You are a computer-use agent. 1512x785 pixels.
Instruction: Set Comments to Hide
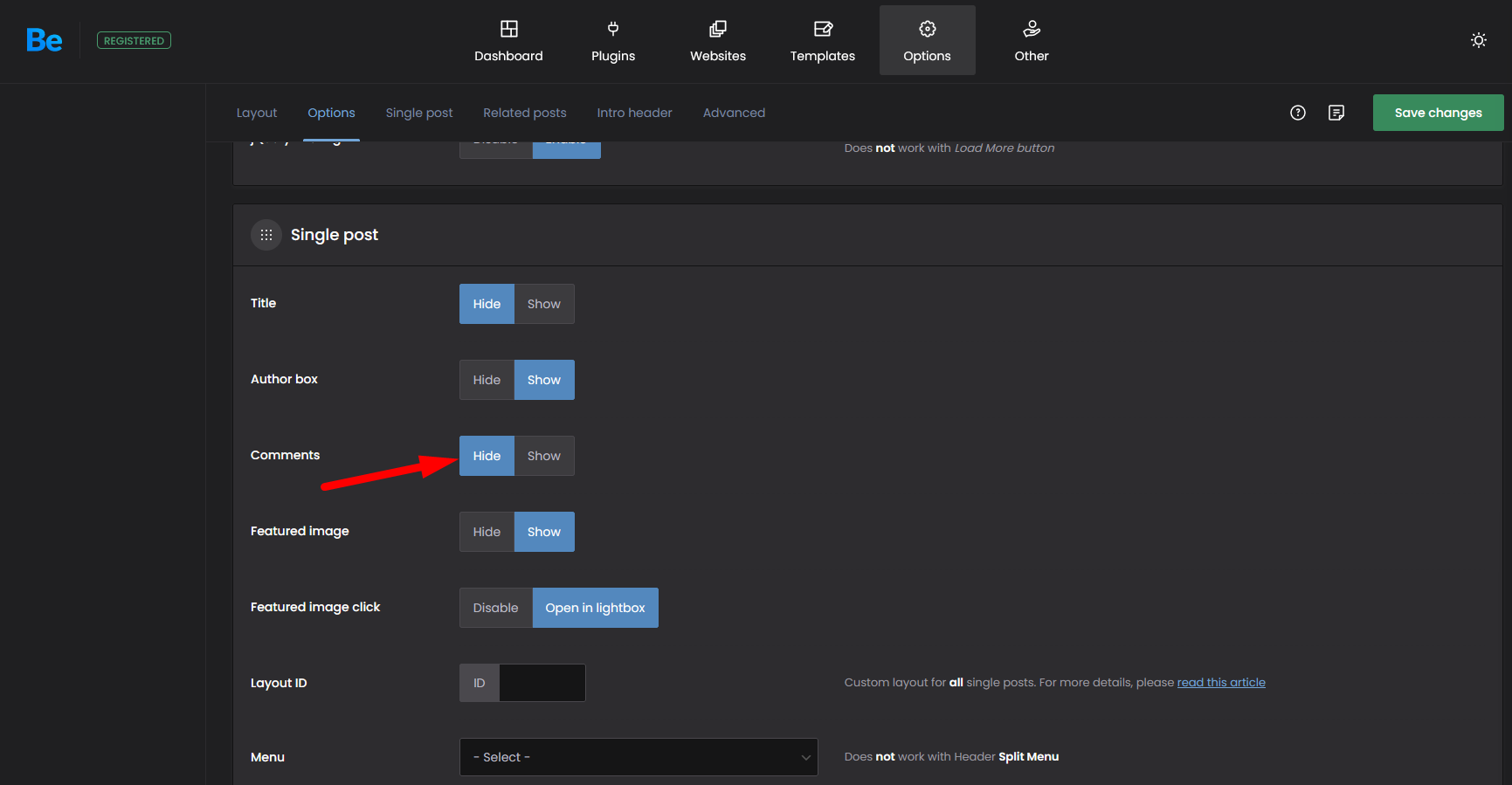click(487, 456)
